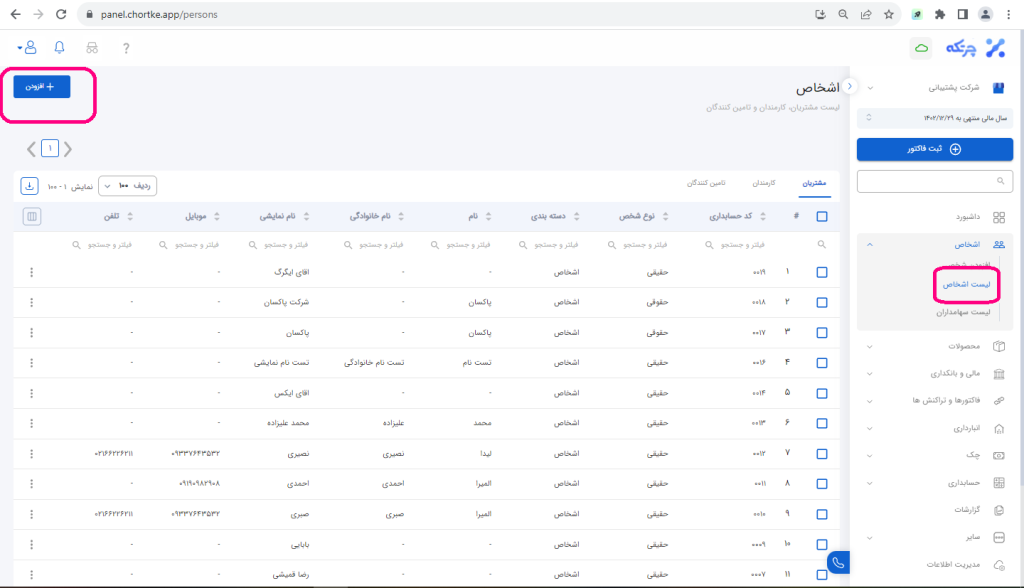
Task: Click the notification bell icon
Action: [59, 48]
